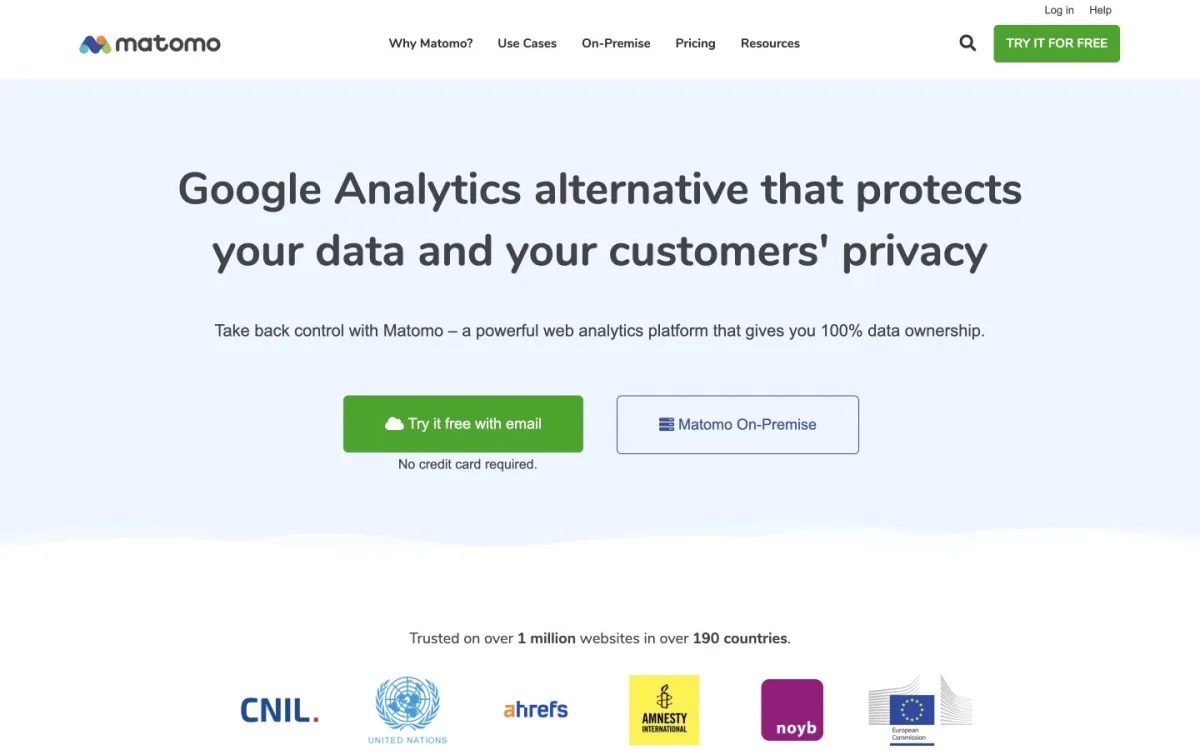Expand the On-Premise menu
The width and height of the screenshot is (1200, 750).
coord(616,43)
